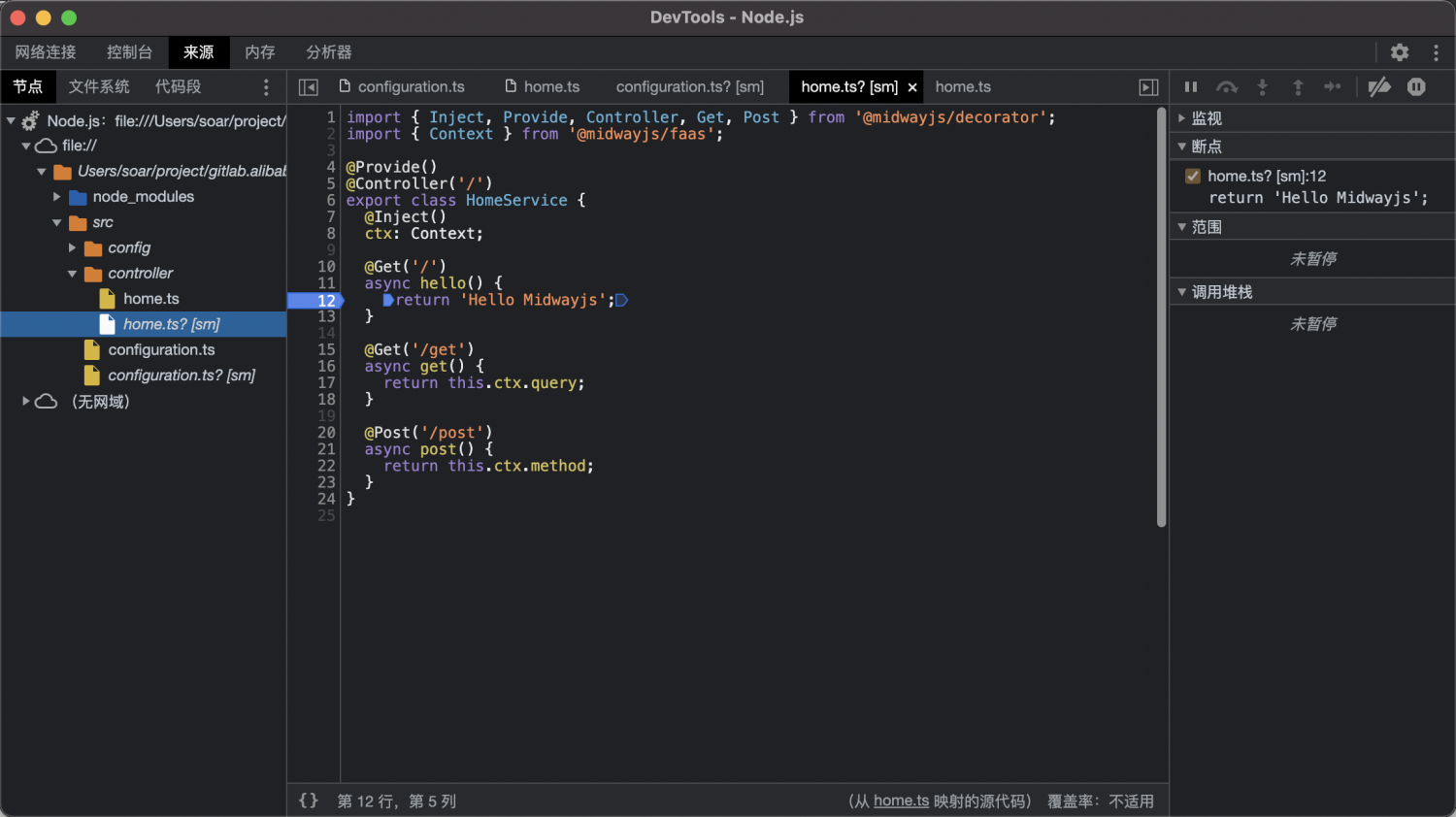
Task: Hide the file navigator sidebar
Action: 309,87
